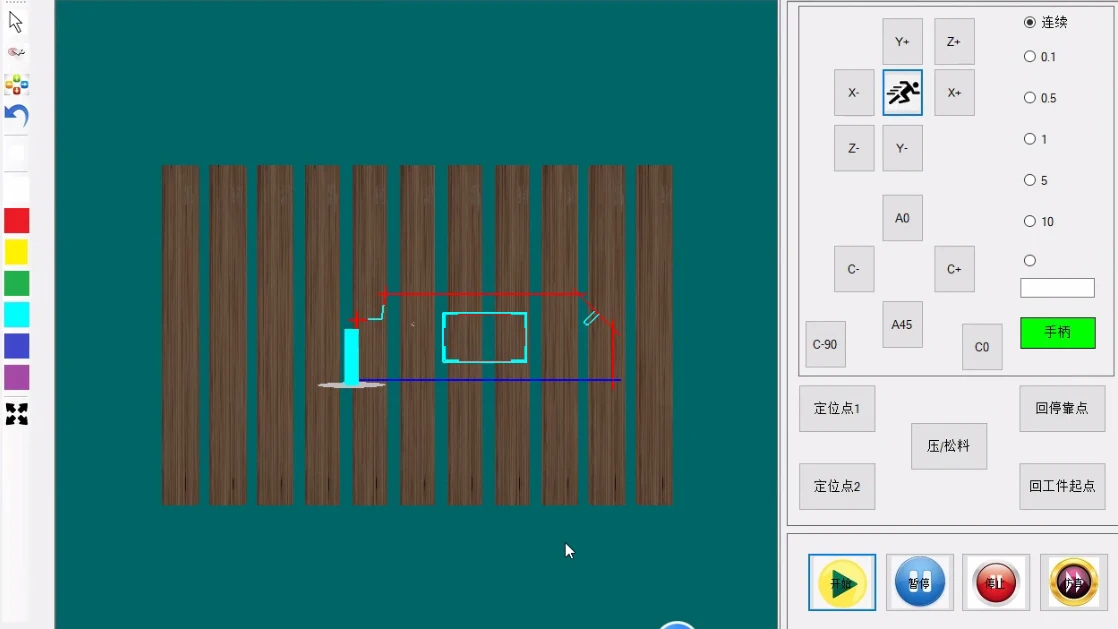Rotate with the C- button
This screenshot has height=629, width=1118.
pyautogui.click(x=853, y=269)
